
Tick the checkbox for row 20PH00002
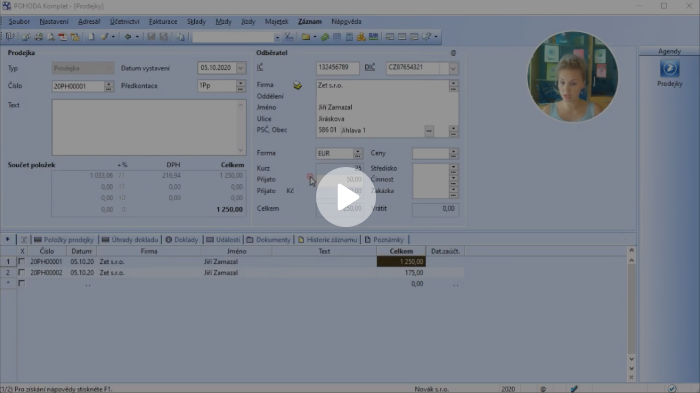point(21,272)
